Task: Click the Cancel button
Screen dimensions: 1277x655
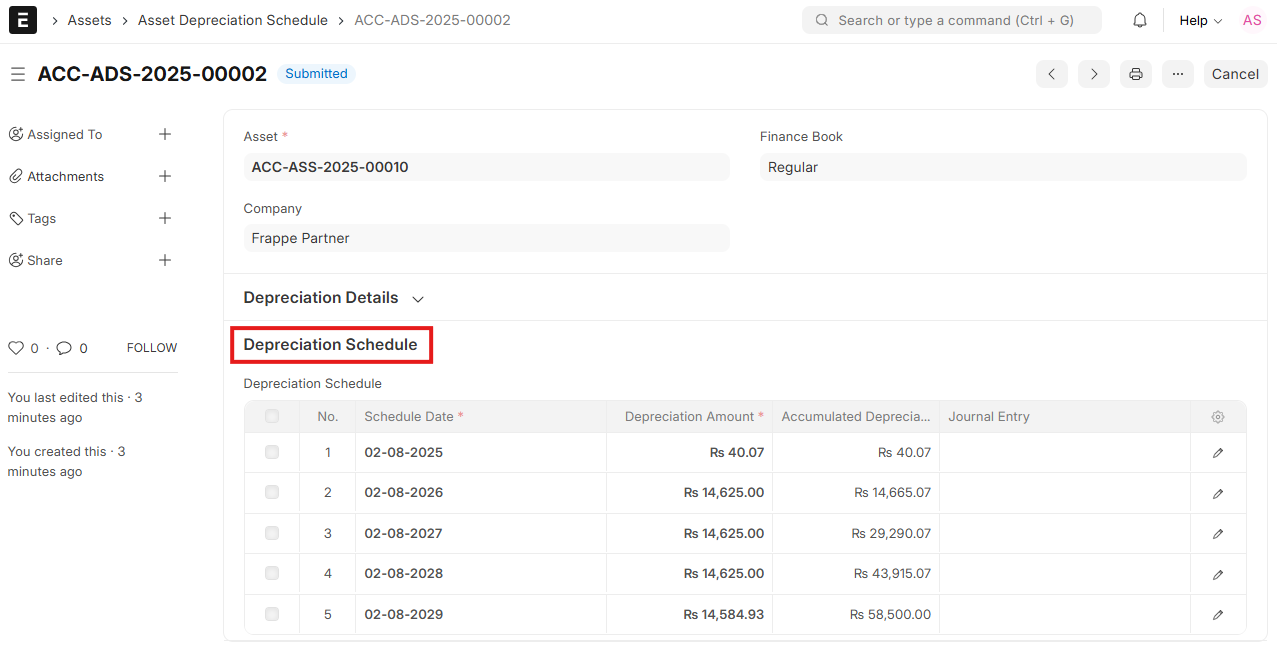Action: [x=1235, y=74]
